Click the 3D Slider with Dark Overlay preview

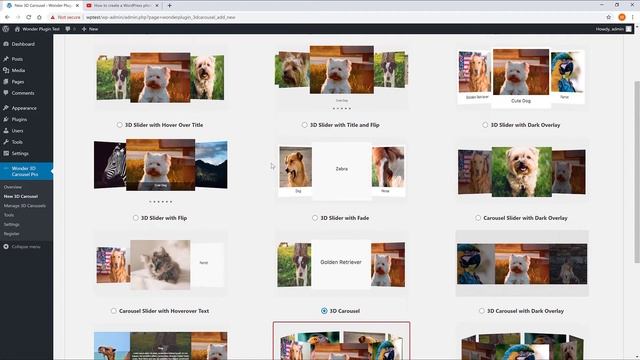pyautogui.click(x=522, y=78)
